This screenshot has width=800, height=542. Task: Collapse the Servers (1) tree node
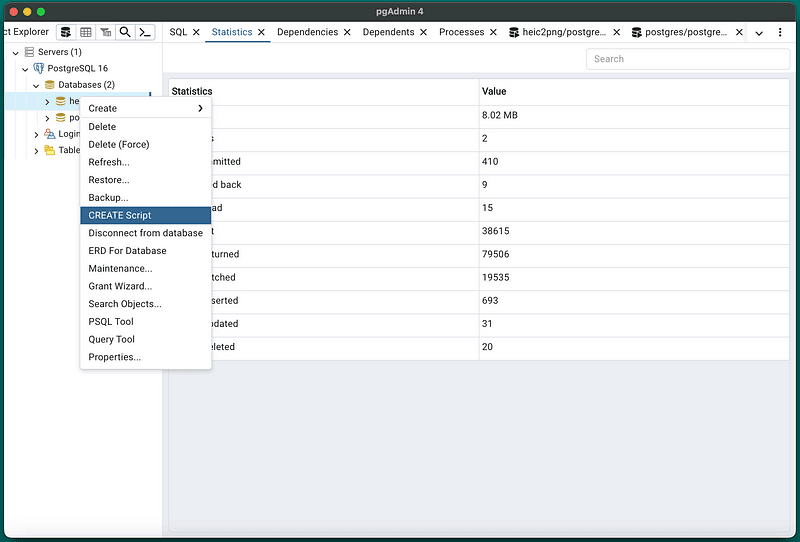[x=16, y=53]
